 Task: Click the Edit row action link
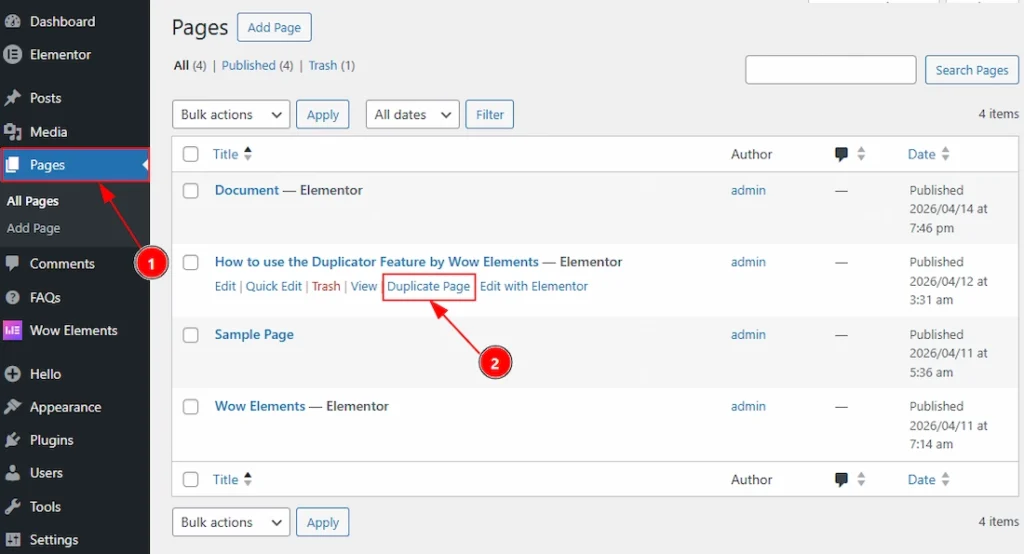pyautogui.click(x=225, y=286)
